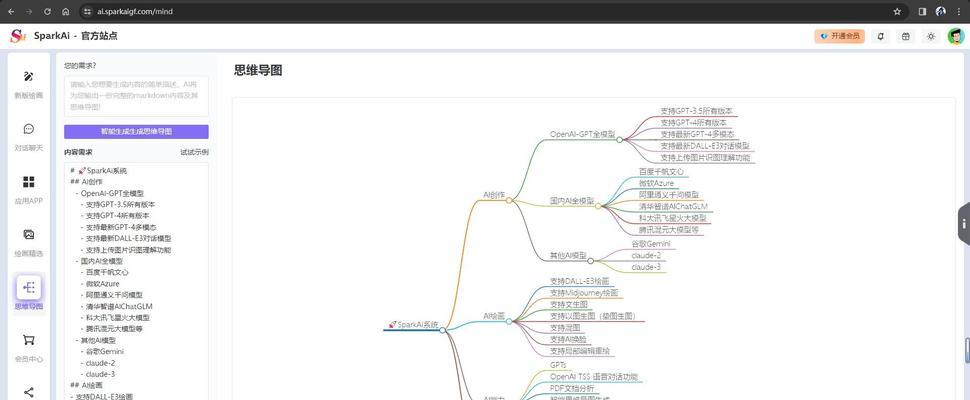Click the 阿里通义千问模型 mind map node

668,195
